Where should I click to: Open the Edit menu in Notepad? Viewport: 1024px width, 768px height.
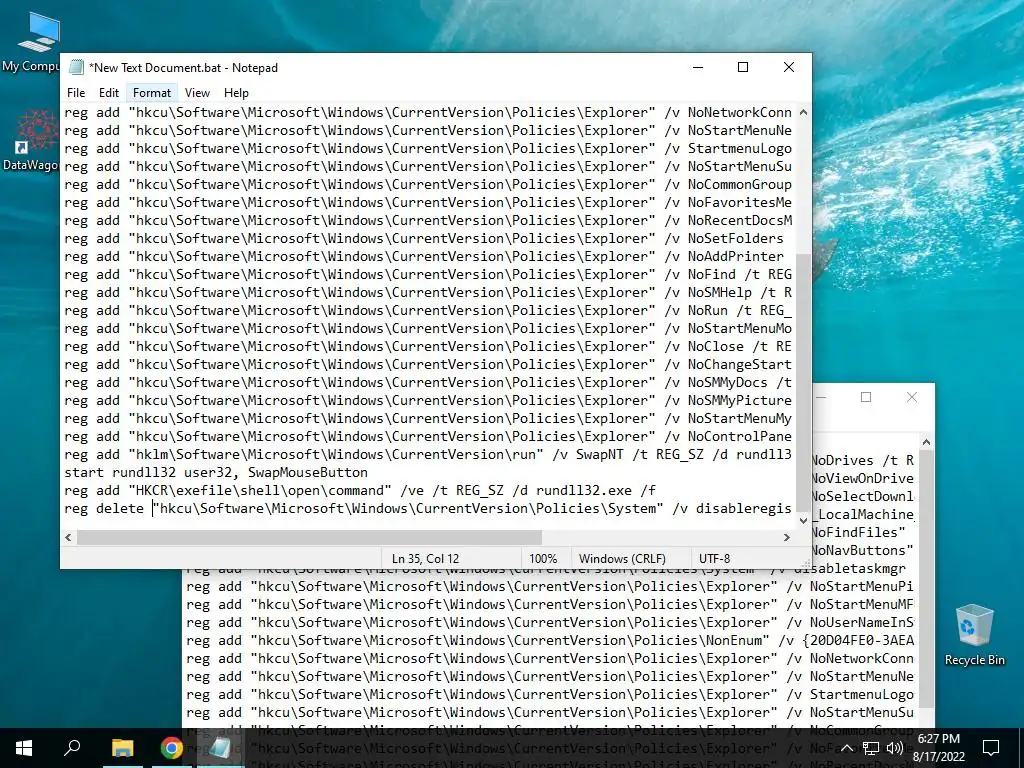pos(108,93)
